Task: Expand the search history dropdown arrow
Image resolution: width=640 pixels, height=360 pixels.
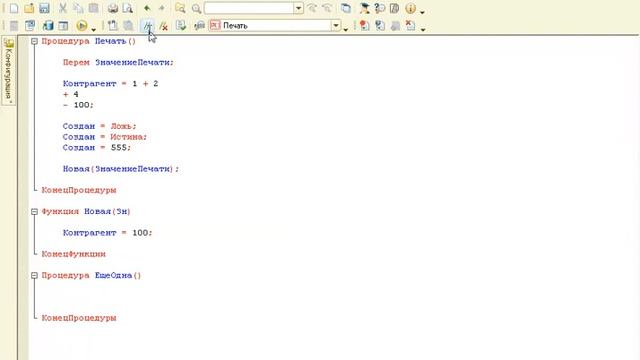Action: (298, 8)
